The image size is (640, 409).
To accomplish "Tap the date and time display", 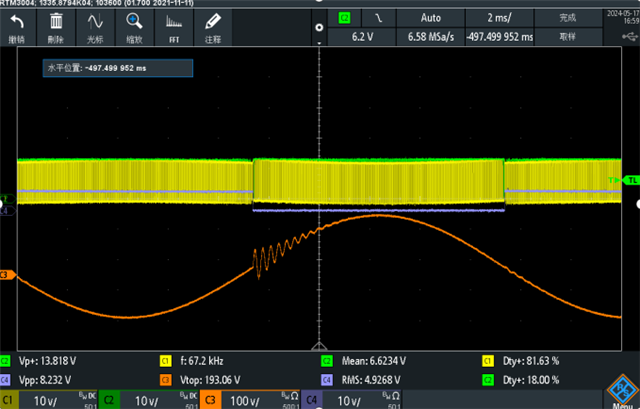I will click(623, 17).
